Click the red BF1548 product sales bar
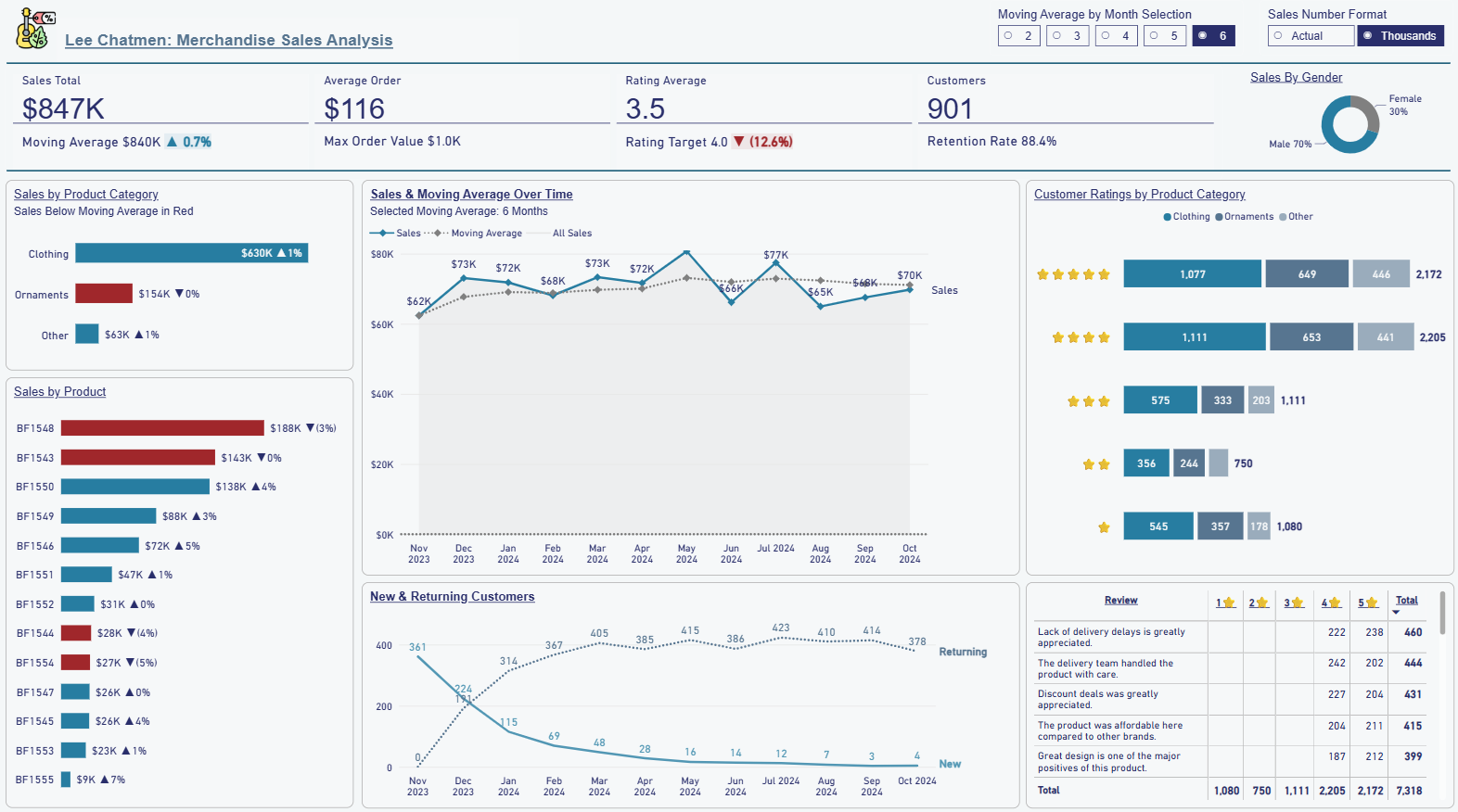The image size is (1458, 812). coord(162,428)
